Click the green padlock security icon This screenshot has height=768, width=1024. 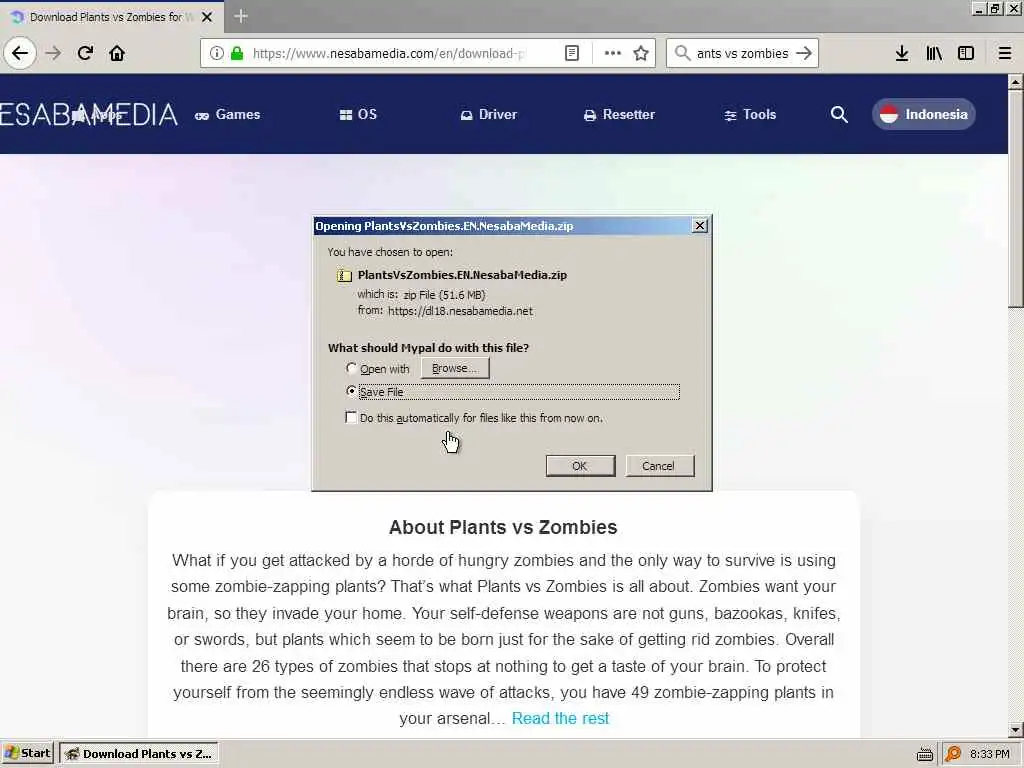(x=237, y=53)
